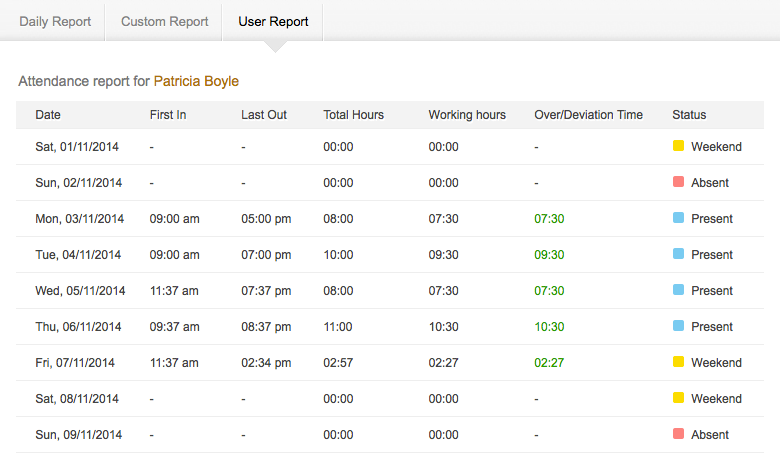Click Weekend status label for Fri, 07/11/2014
This screenshot has height=464, width=780.
click(716, 363)
